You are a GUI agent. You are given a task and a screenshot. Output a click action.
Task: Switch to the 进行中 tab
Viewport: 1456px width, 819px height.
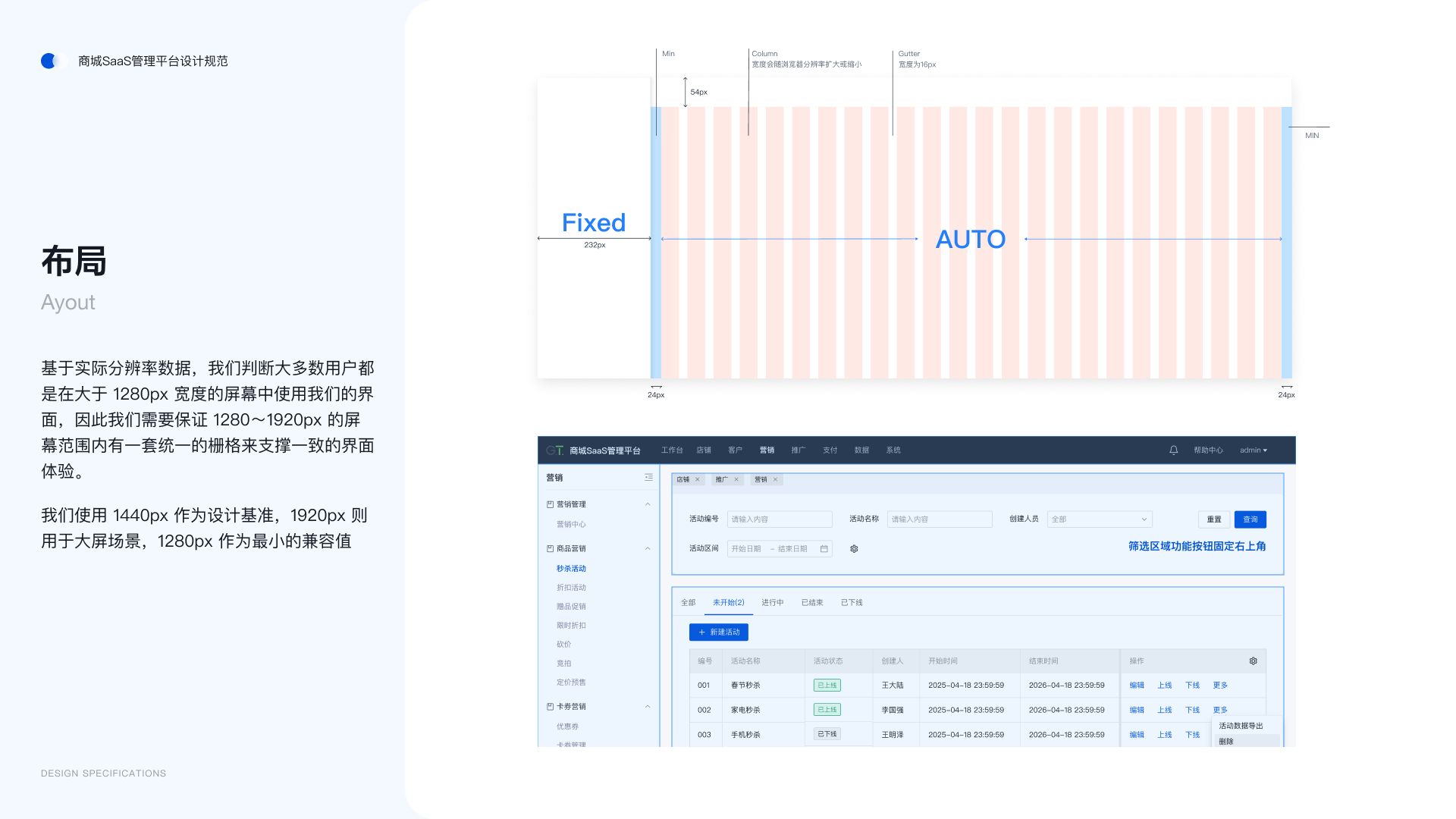tap(772, 603)
